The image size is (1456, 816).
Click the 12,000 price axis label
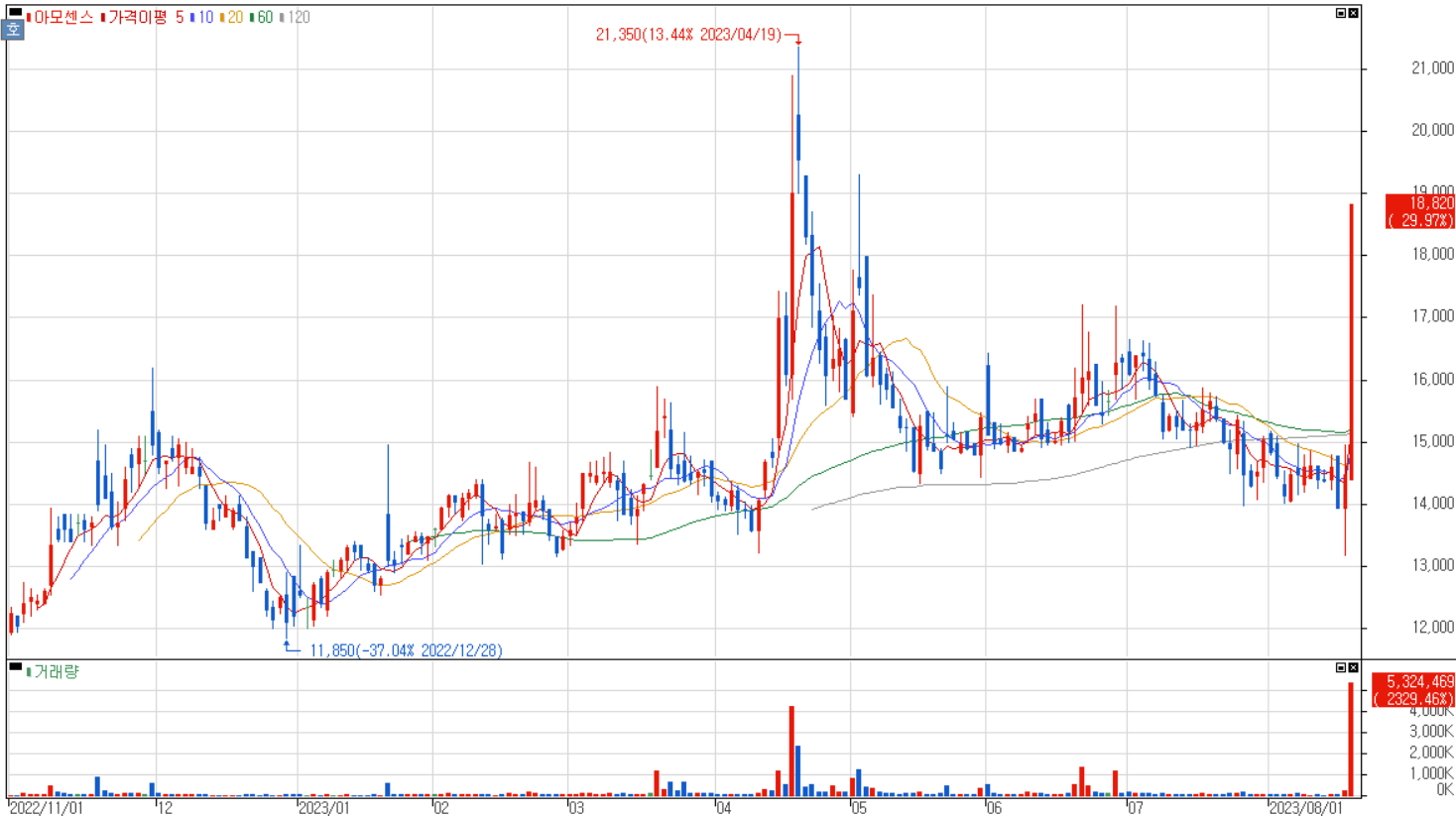coord(1432,627)
